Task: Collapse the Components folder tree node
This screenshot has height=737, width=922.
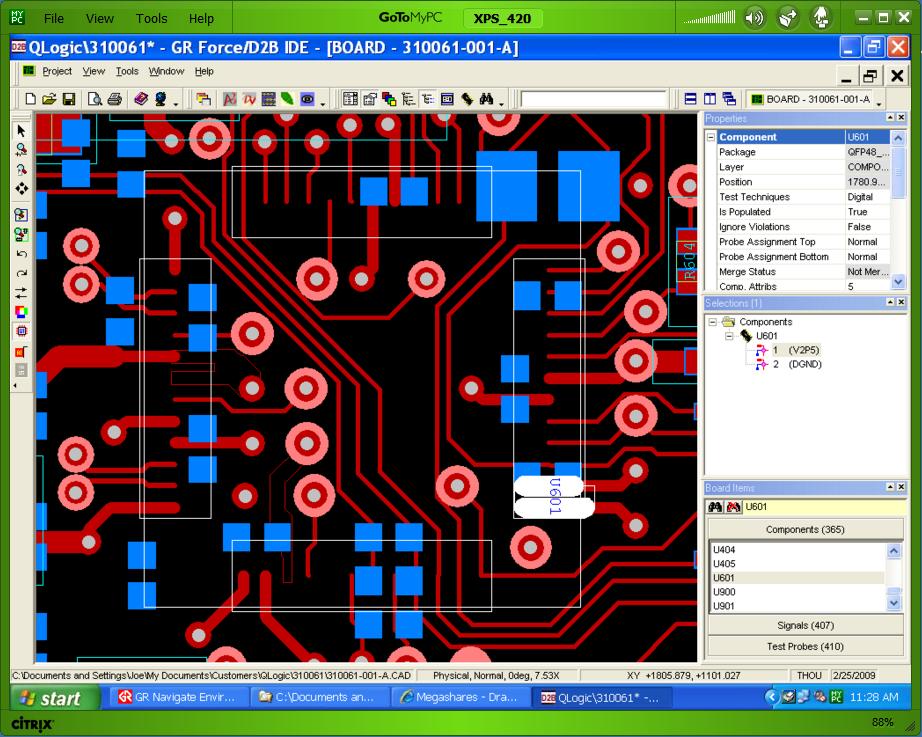Action: click(x=713, y=322)
